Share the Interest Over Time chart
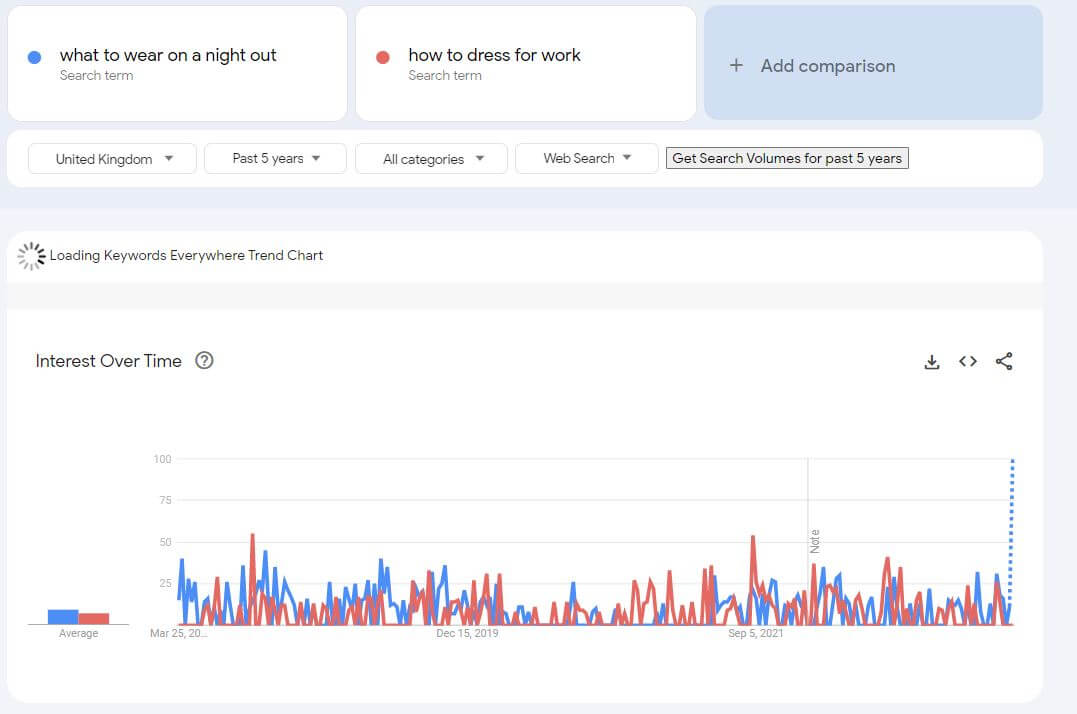Viewport: 1077px width, 714px height. point(1004,361)
